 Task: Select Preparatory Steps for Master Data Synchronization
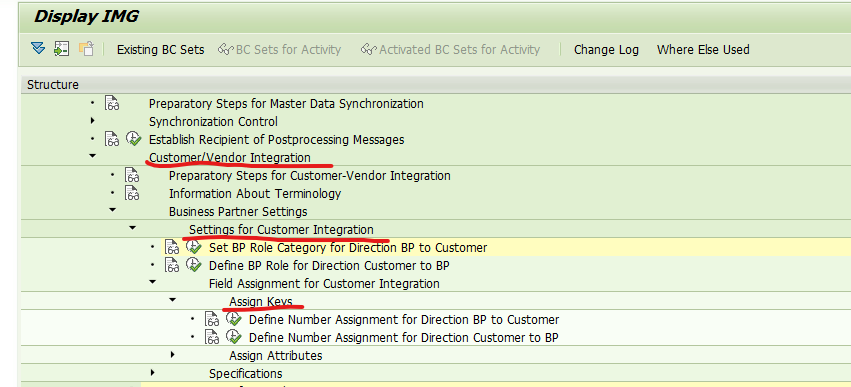coord(286,104)
